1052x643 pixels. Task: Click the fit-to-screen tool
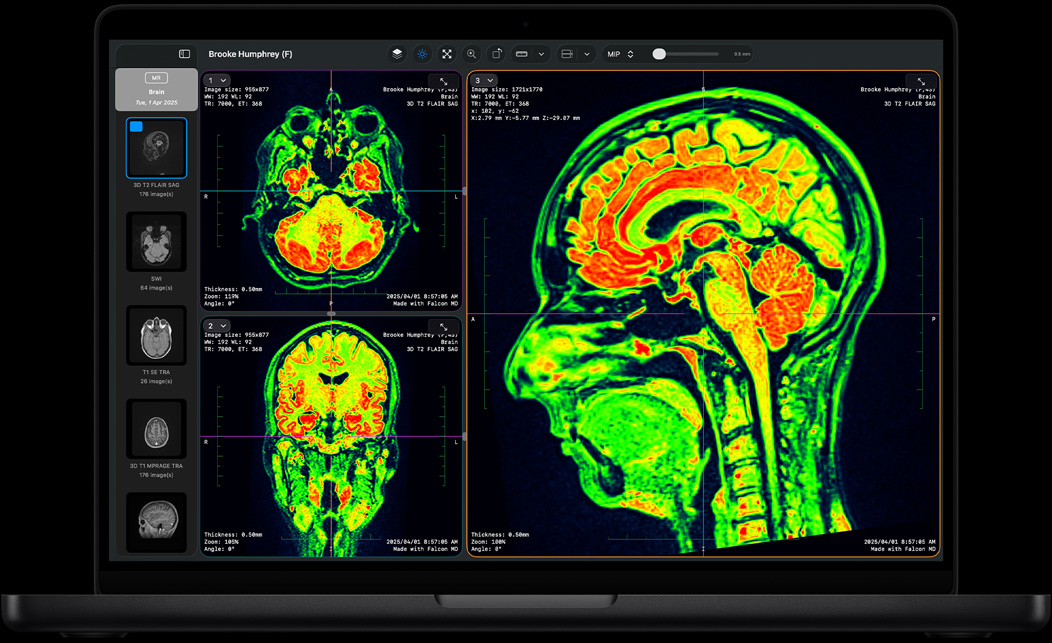point(447,54)
